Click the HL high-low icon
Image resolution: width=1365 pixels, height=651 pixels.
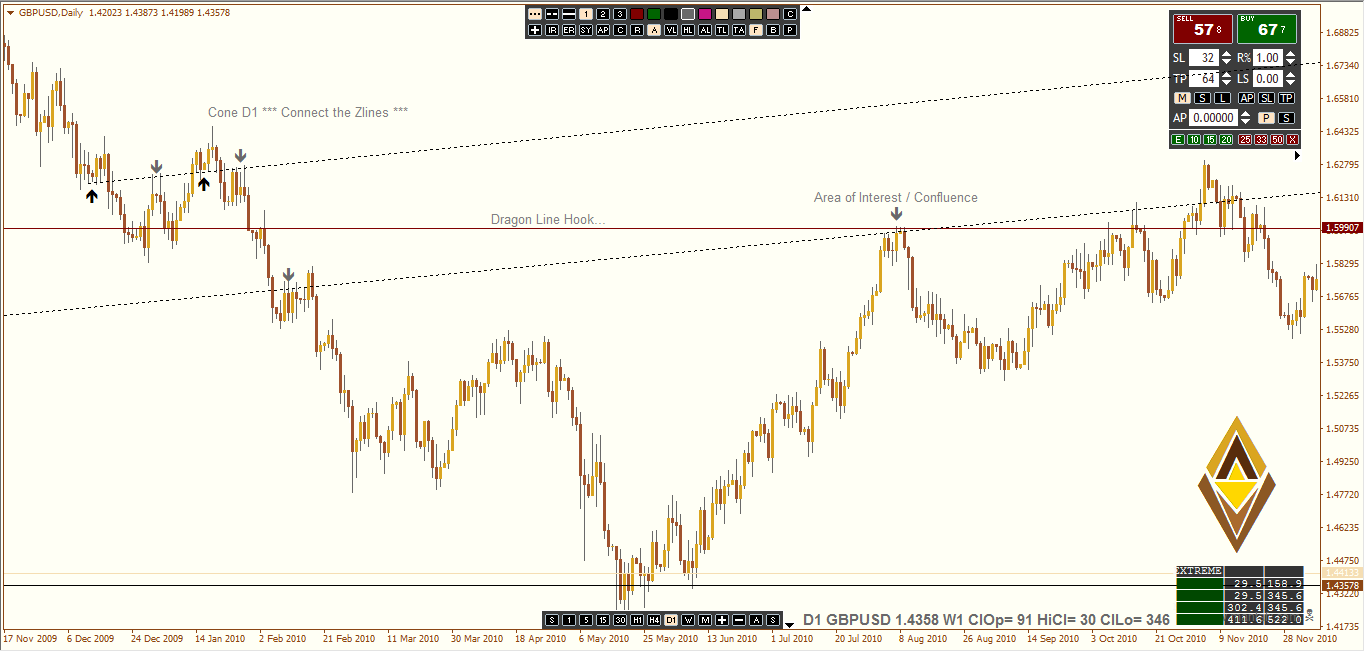click(689, 29)
